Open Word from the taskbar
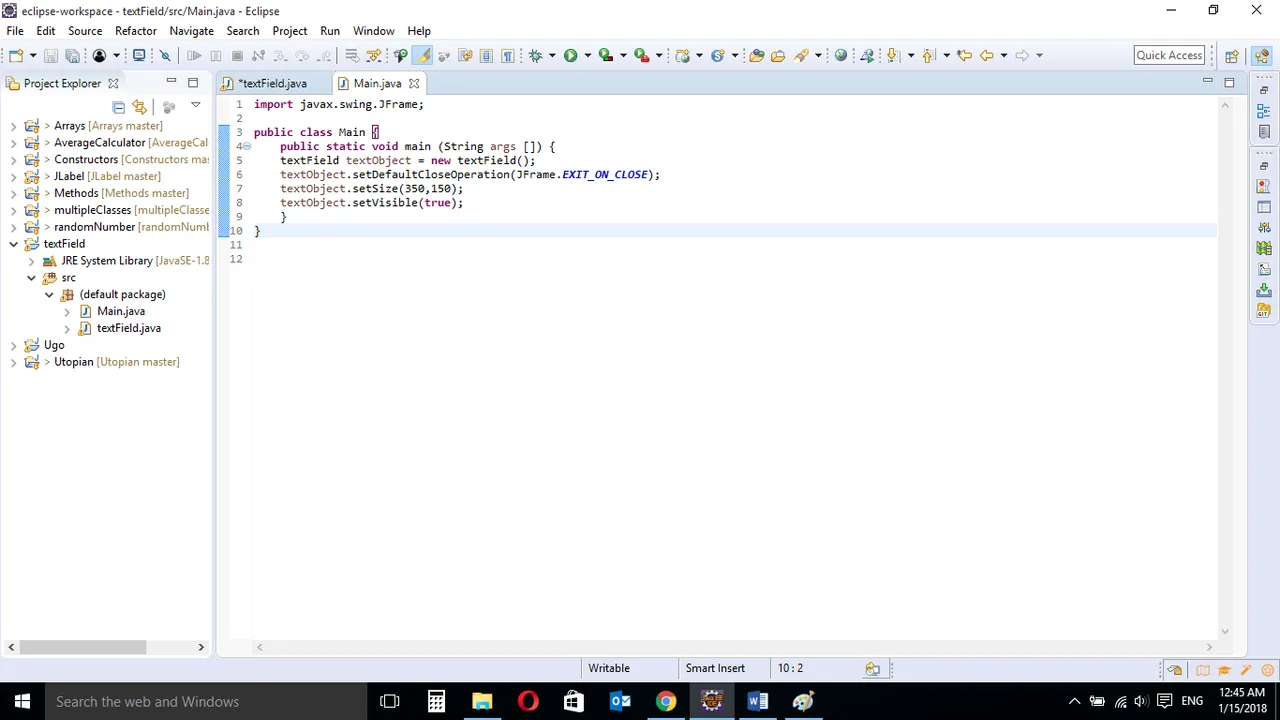1280x720 pixels. pos(757,701)
